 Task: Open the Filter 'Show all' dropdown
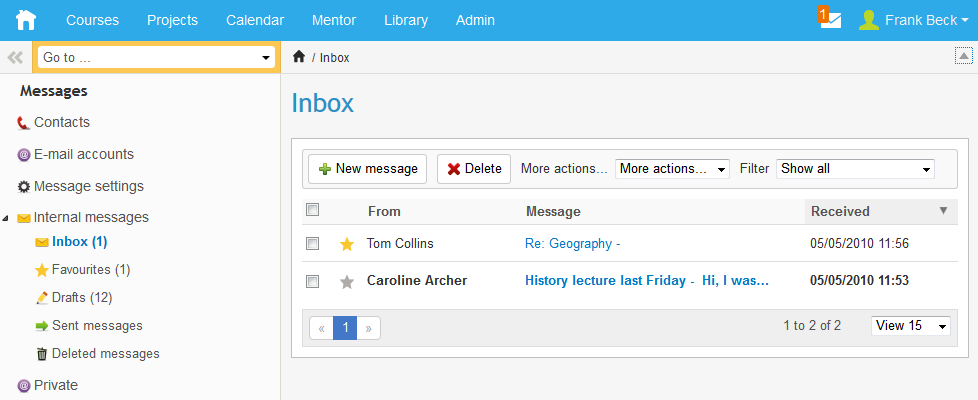[x=855, y=169]
